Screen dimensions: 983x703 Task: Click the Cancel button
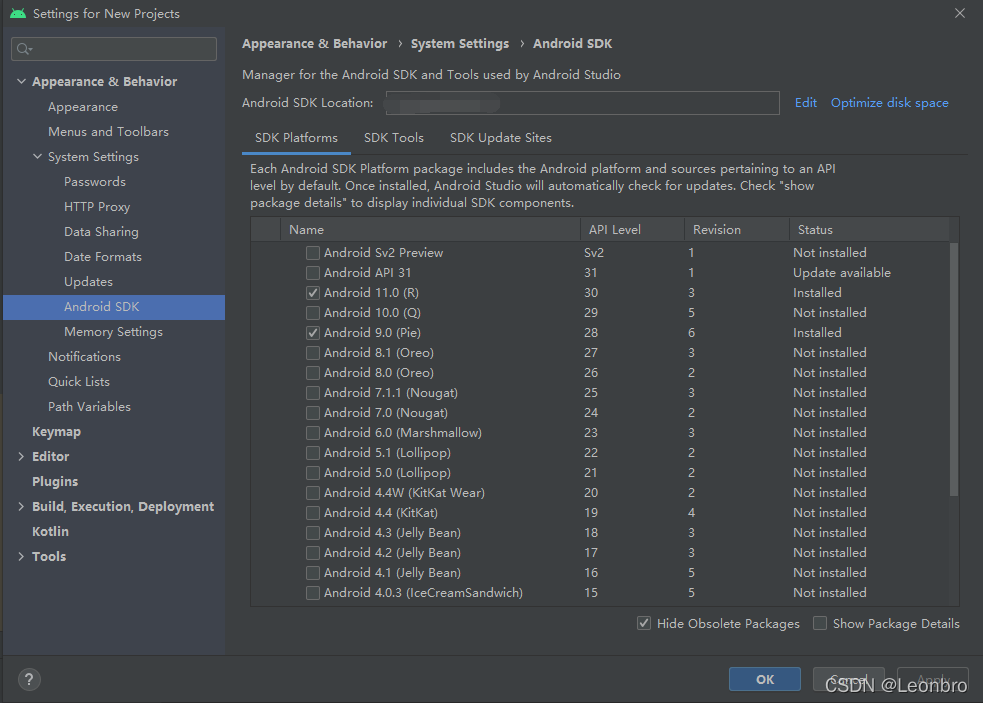click(x=849, y=679)
